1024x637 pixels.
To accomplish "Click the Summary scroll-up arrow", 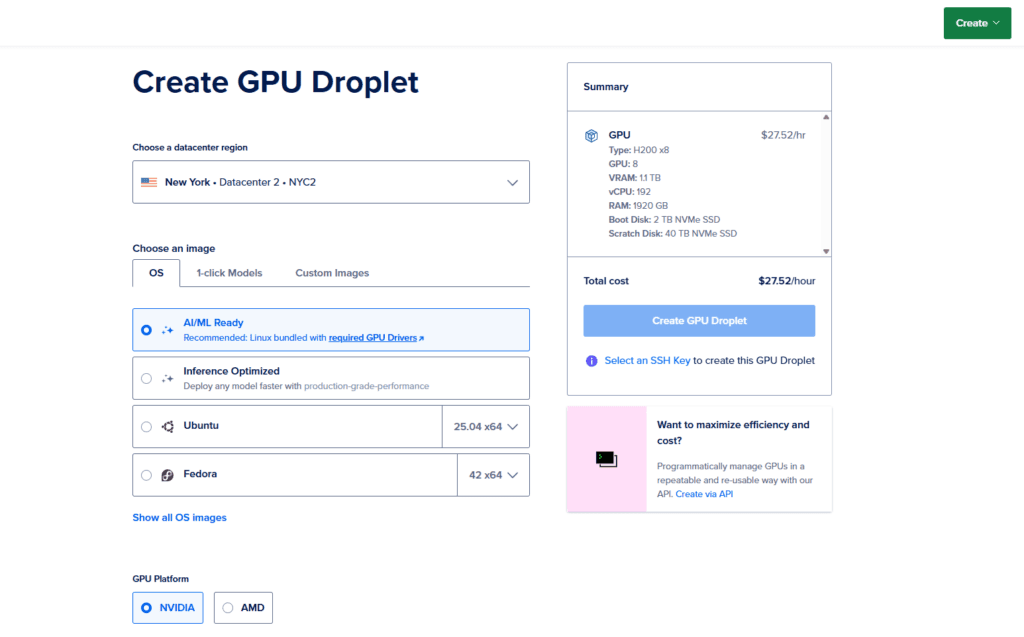I will 826,117.
